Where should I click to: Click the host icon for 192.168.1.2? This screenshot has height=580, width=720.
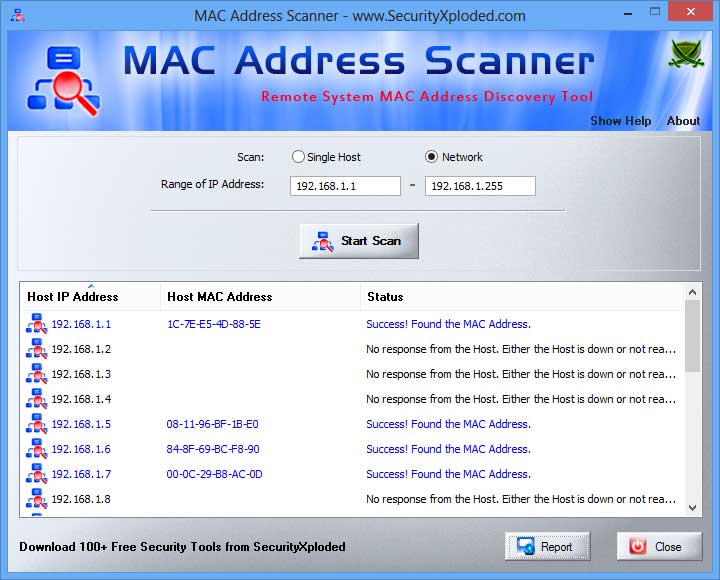coord(37,349)
